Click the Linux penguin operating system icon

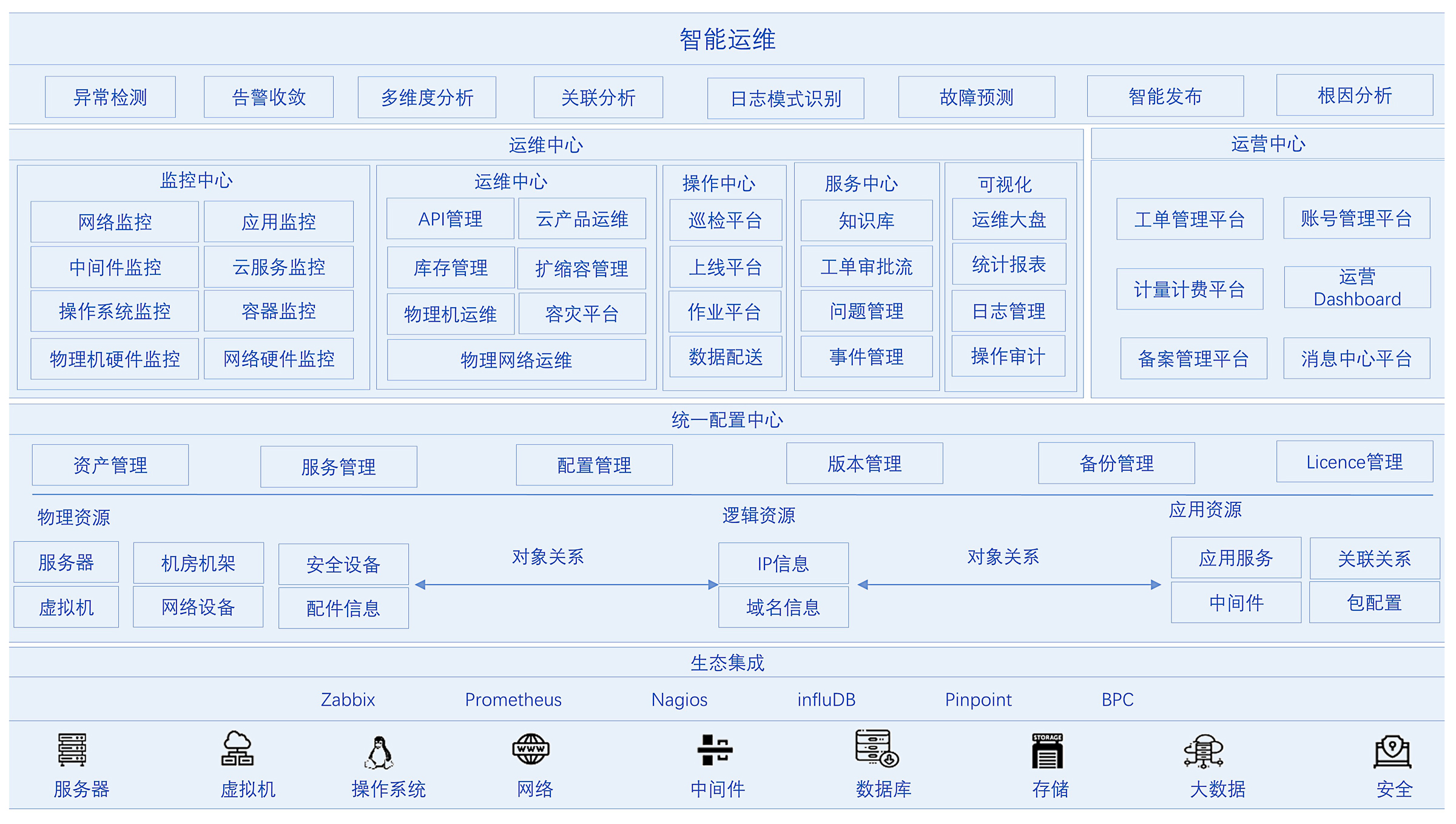coord(380,752)
